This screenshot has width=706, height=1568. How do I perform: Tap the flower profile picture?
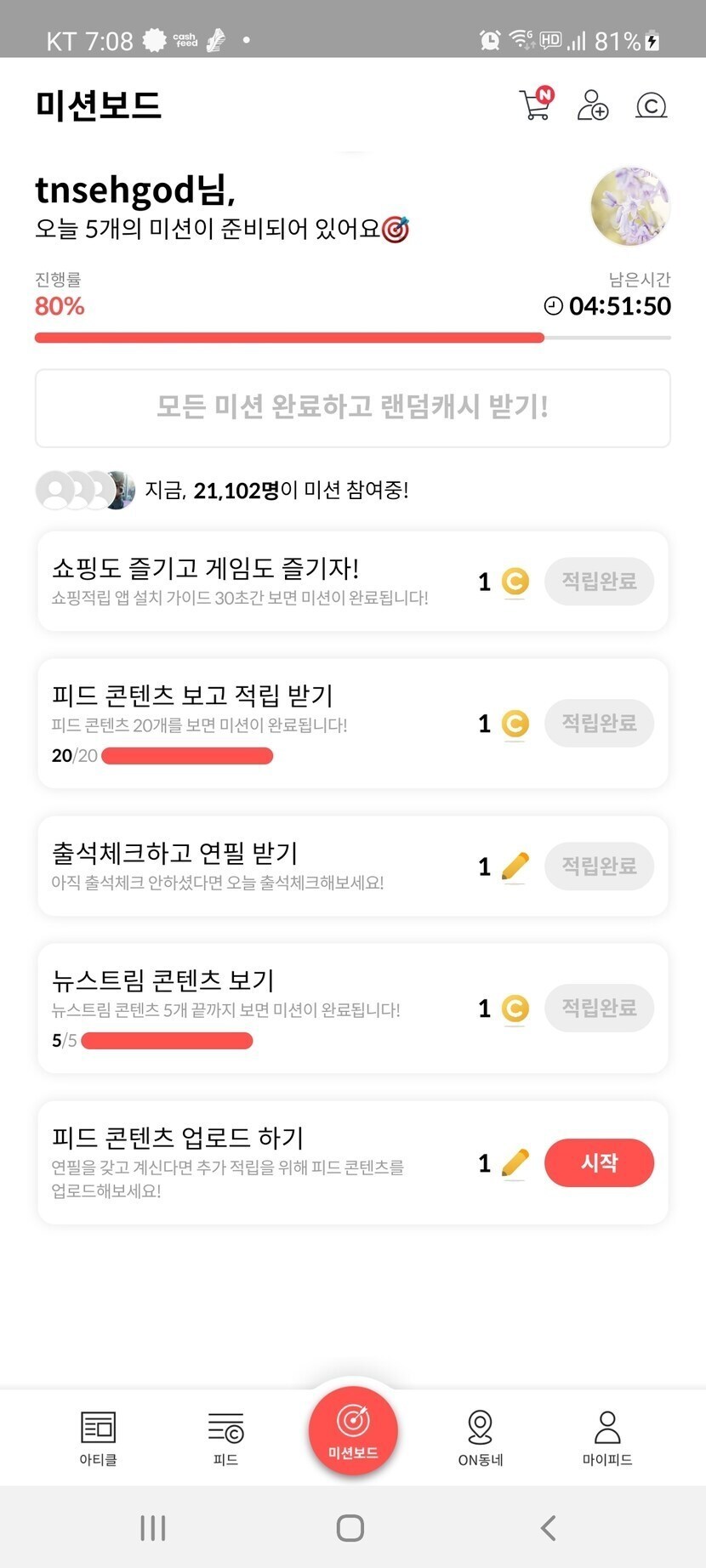(630, 207)
